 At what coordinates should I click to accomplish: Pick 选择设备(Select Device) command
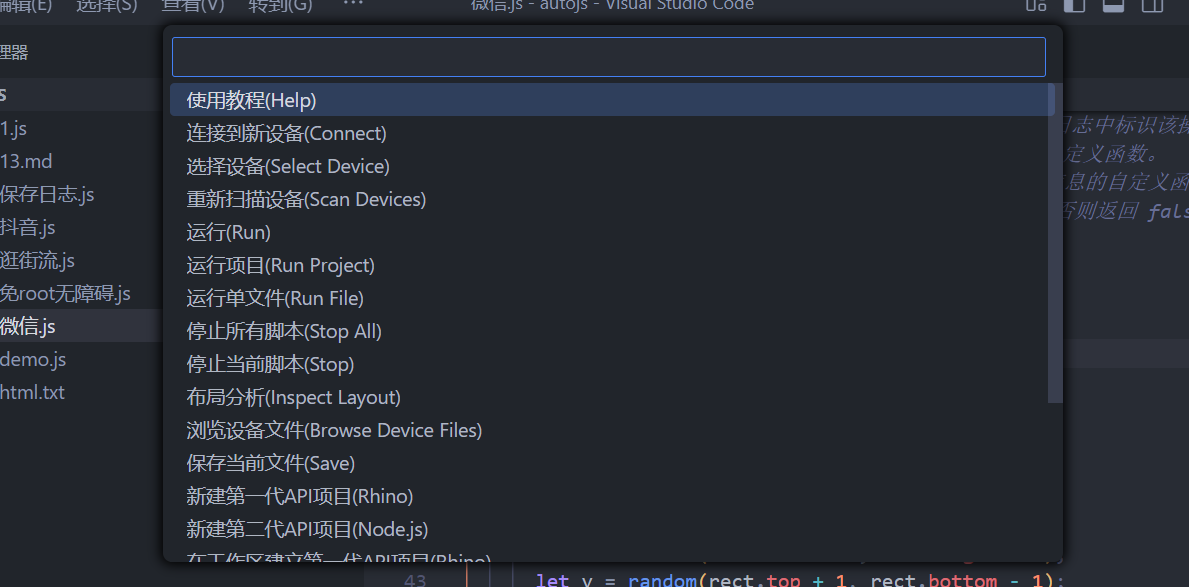coord(612,166)
